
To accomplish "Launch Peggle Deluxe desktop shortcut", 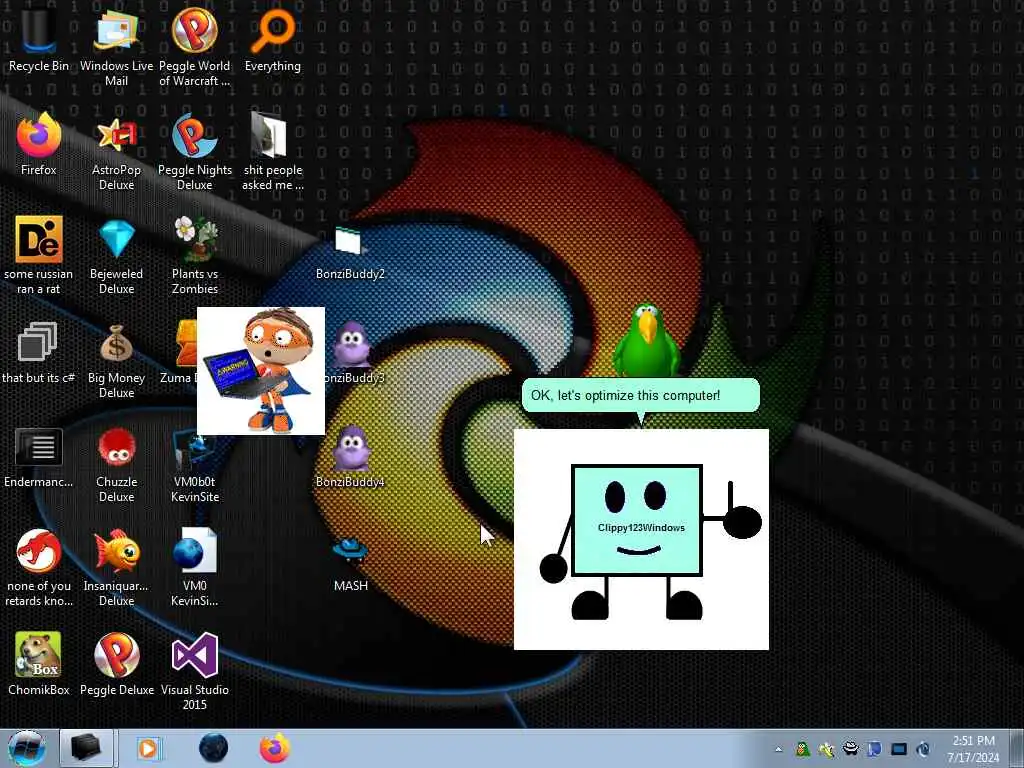I will pyautogui.click(x=116, y=664).
